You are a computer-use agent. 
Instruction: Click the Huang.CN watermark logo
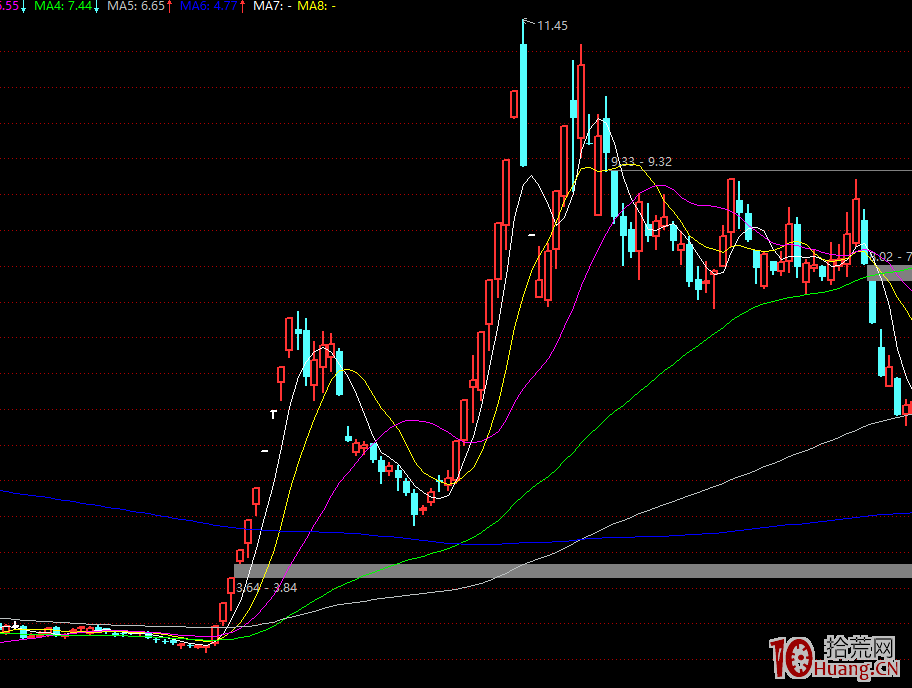[860, 668]
